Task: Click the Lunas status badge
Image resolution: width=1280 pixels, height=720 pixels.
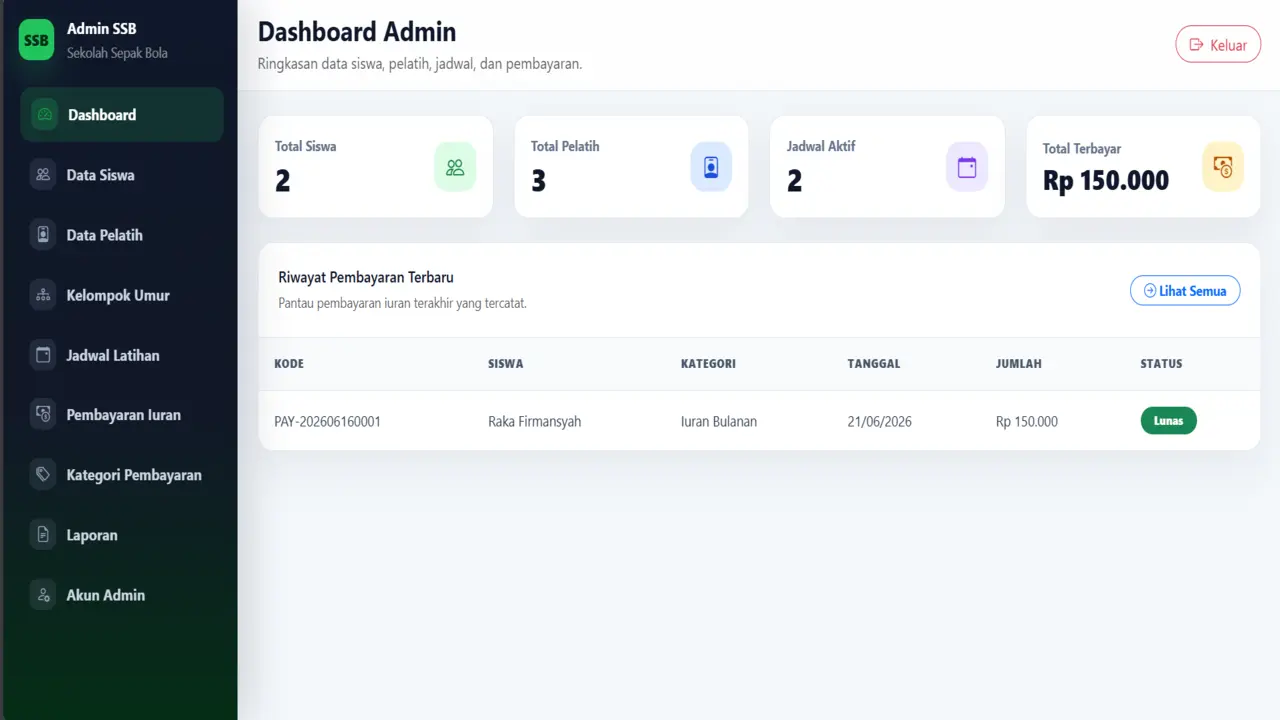Action: click(1168, 421)
